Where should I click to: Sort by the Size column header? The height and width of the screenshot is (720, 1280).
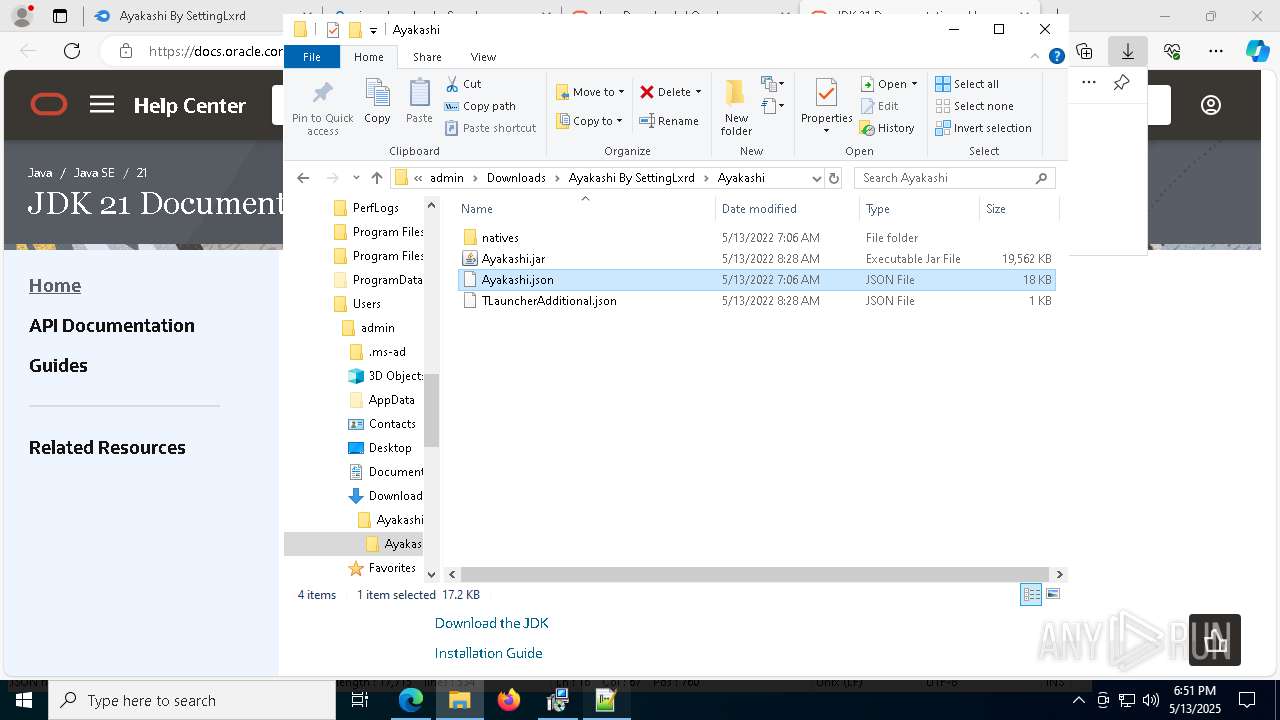pyautogui.click(x=1018, y=209)
